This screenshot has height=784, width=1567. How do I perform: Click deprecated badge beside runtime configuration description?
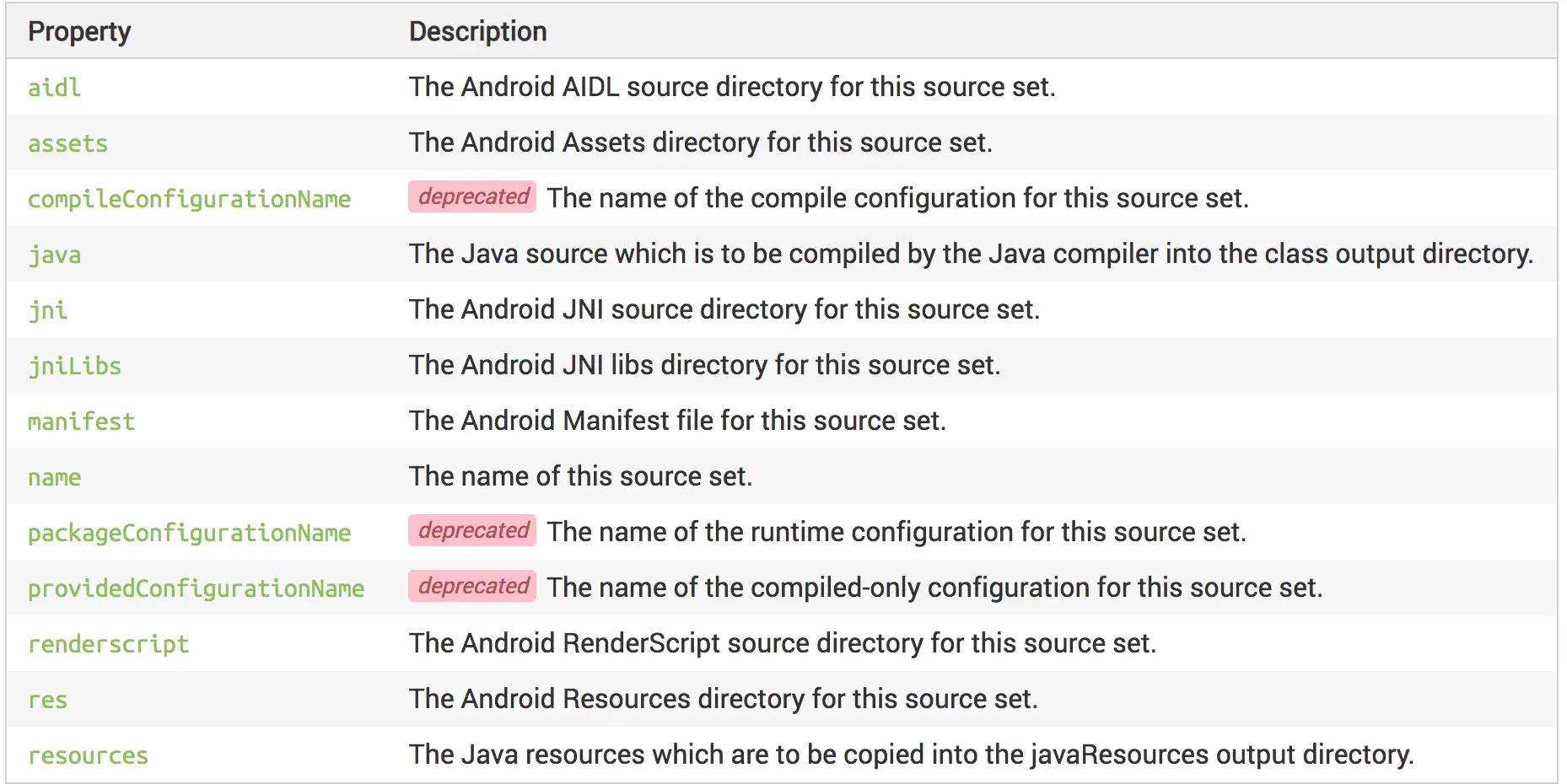pyautogui.click(x=472, y=530)
